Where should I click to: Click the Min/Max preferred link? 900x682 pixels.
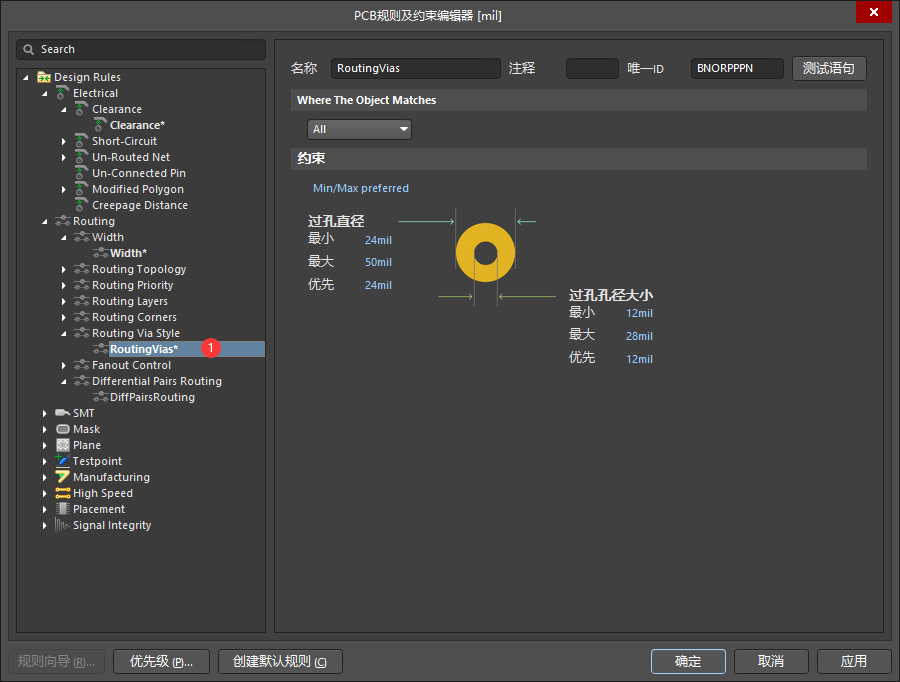(x=360, y=188)
